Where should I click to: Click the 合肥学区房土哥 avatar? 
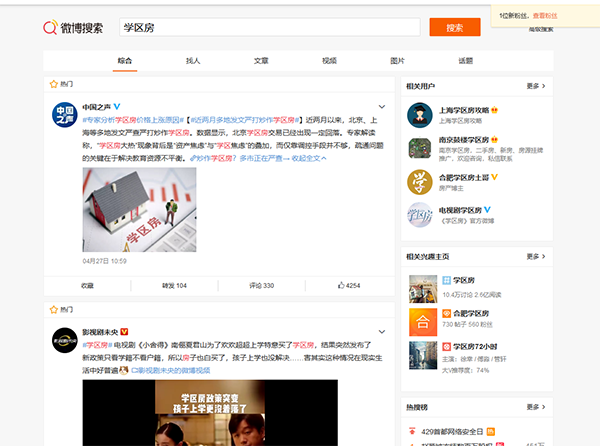click(420, 182)
